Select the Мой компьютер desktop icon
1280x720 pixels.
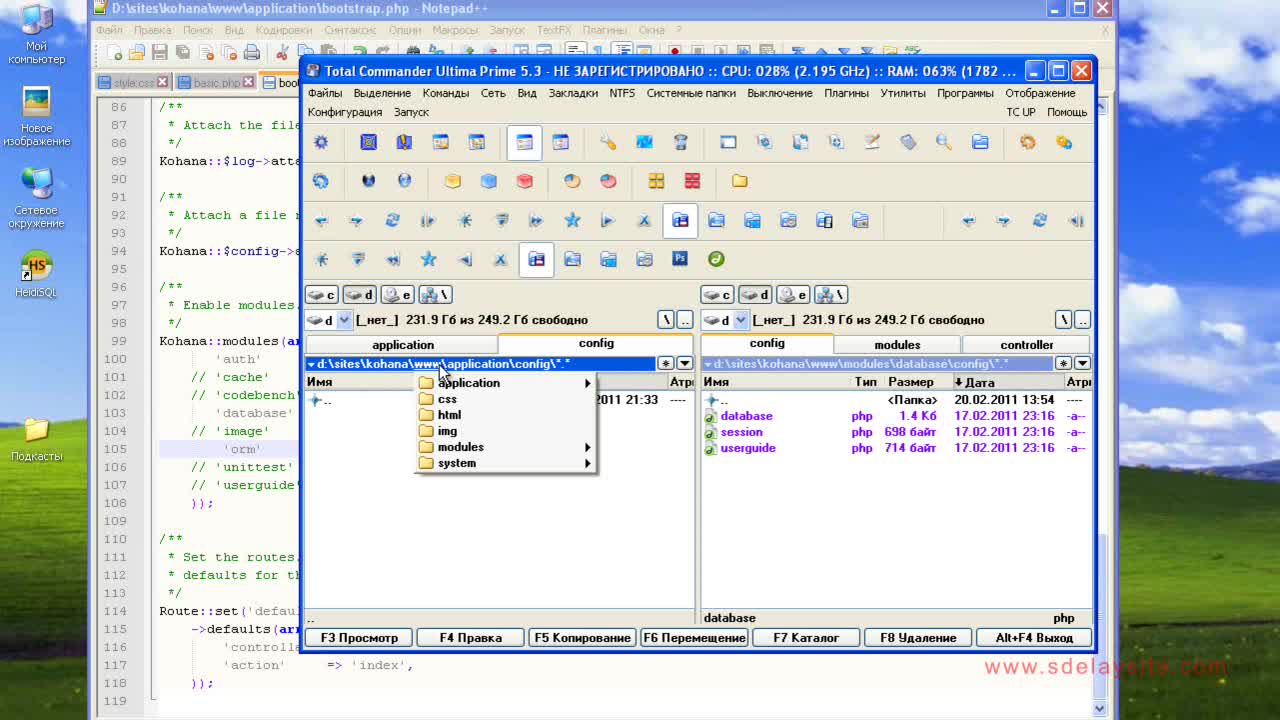(x=37, y=35)
